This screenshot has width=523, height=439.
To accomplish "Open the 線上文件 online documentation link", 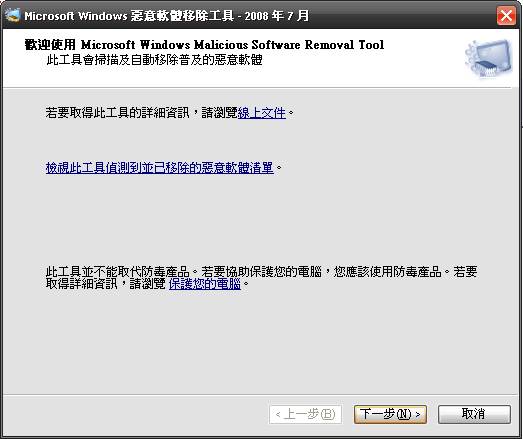I will [262, 113].
